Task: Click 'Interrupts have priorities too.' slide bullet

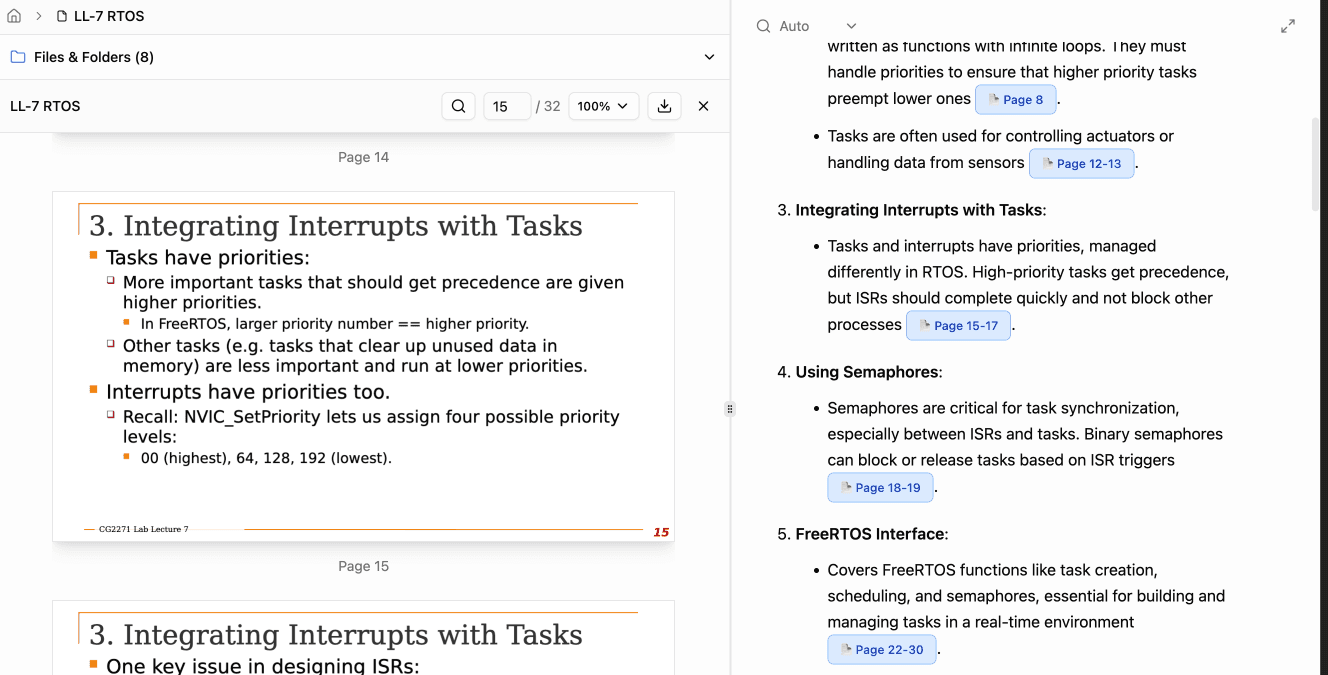Action: 248,392
